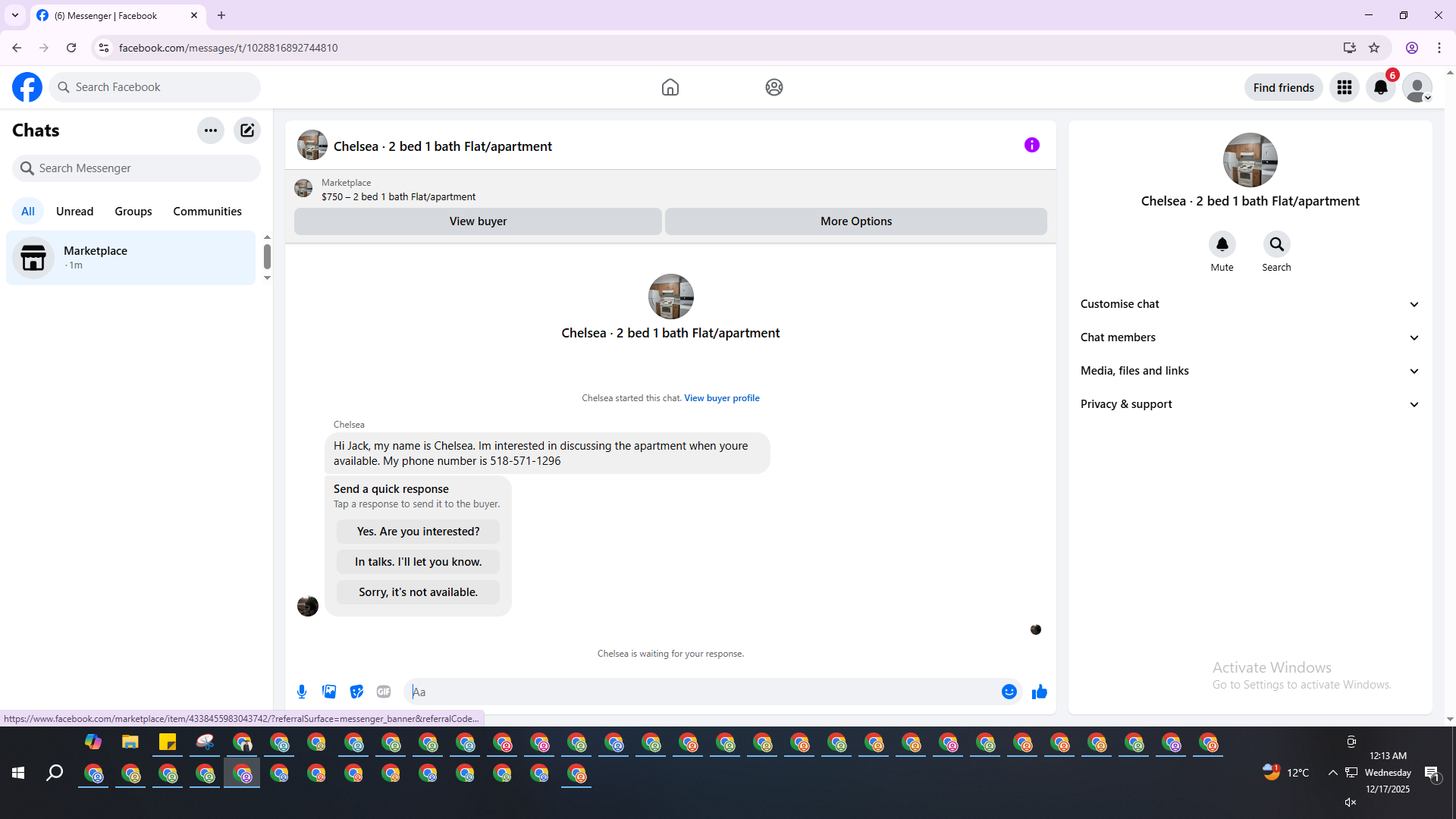The width and height of the screenshot is (1456, 819).
Task: Open the Groups icon in top navigation
Action: (774, 87)
